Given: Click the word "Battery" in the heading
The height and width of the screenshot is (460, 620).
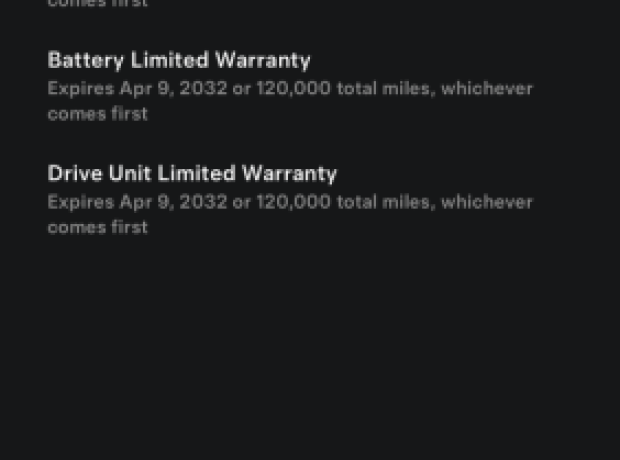Looking at the screenshot, I should (x=85, y=60).
